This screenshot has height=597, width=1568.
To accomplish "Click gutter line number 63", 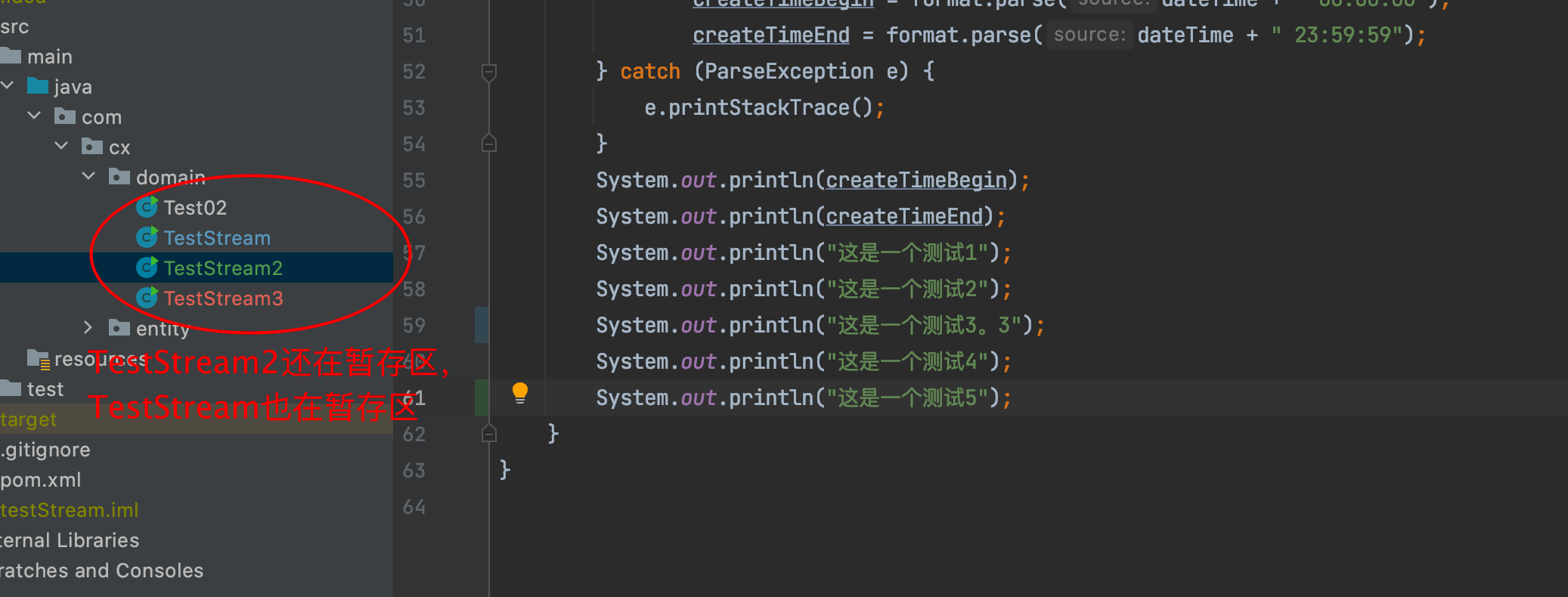I will coord(414,471).
